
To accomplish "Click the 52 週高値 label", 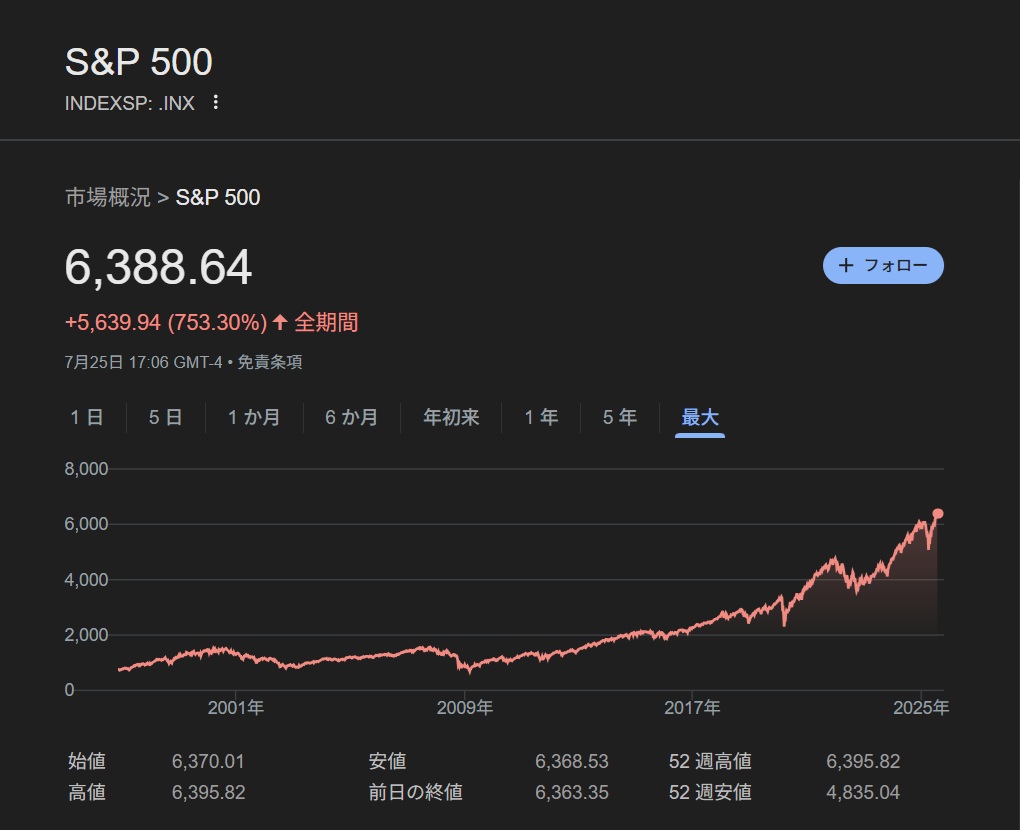I will 710,761.
